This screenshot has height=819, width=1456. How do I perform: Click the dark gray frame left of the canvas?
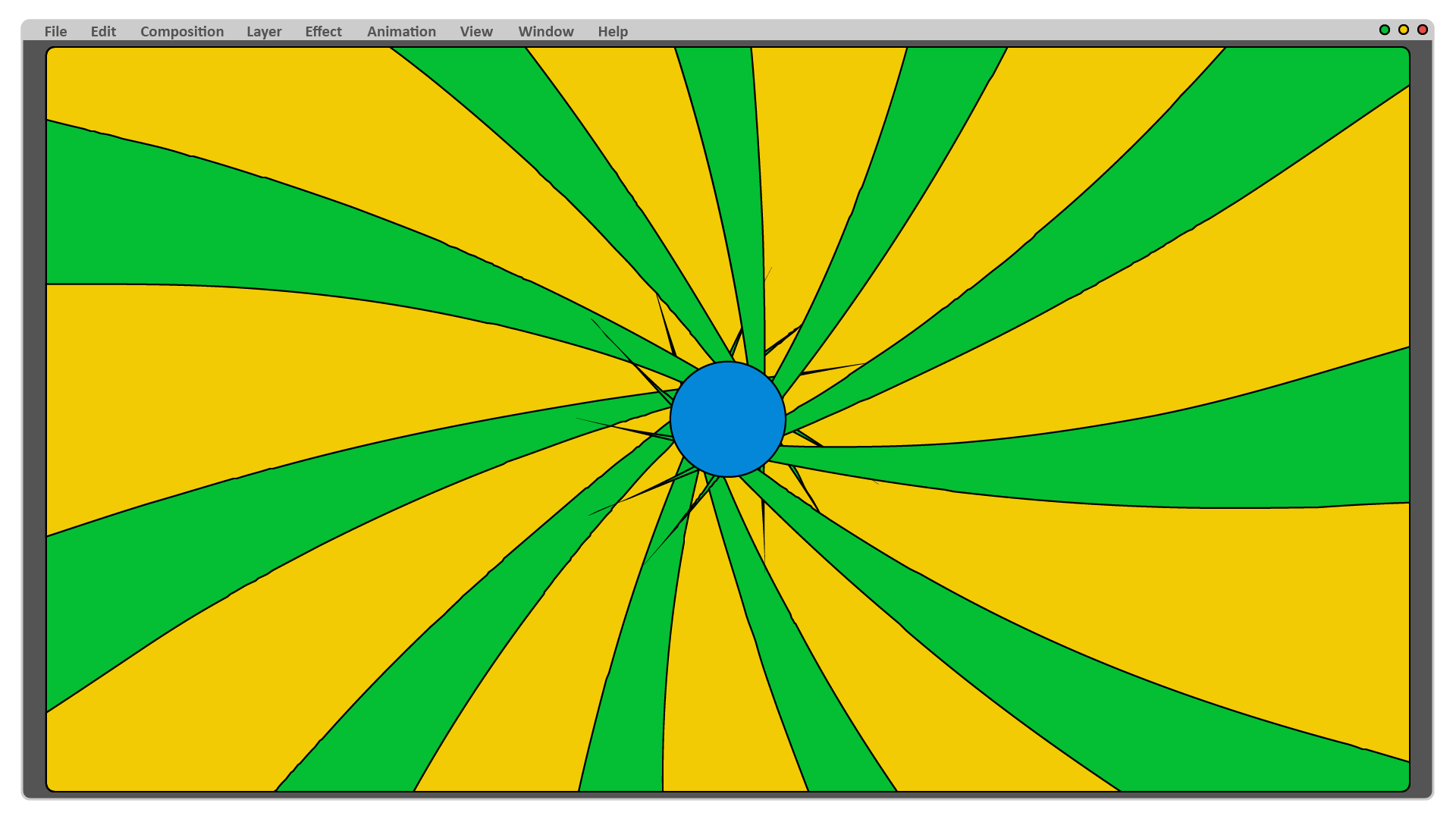point(34,417)
